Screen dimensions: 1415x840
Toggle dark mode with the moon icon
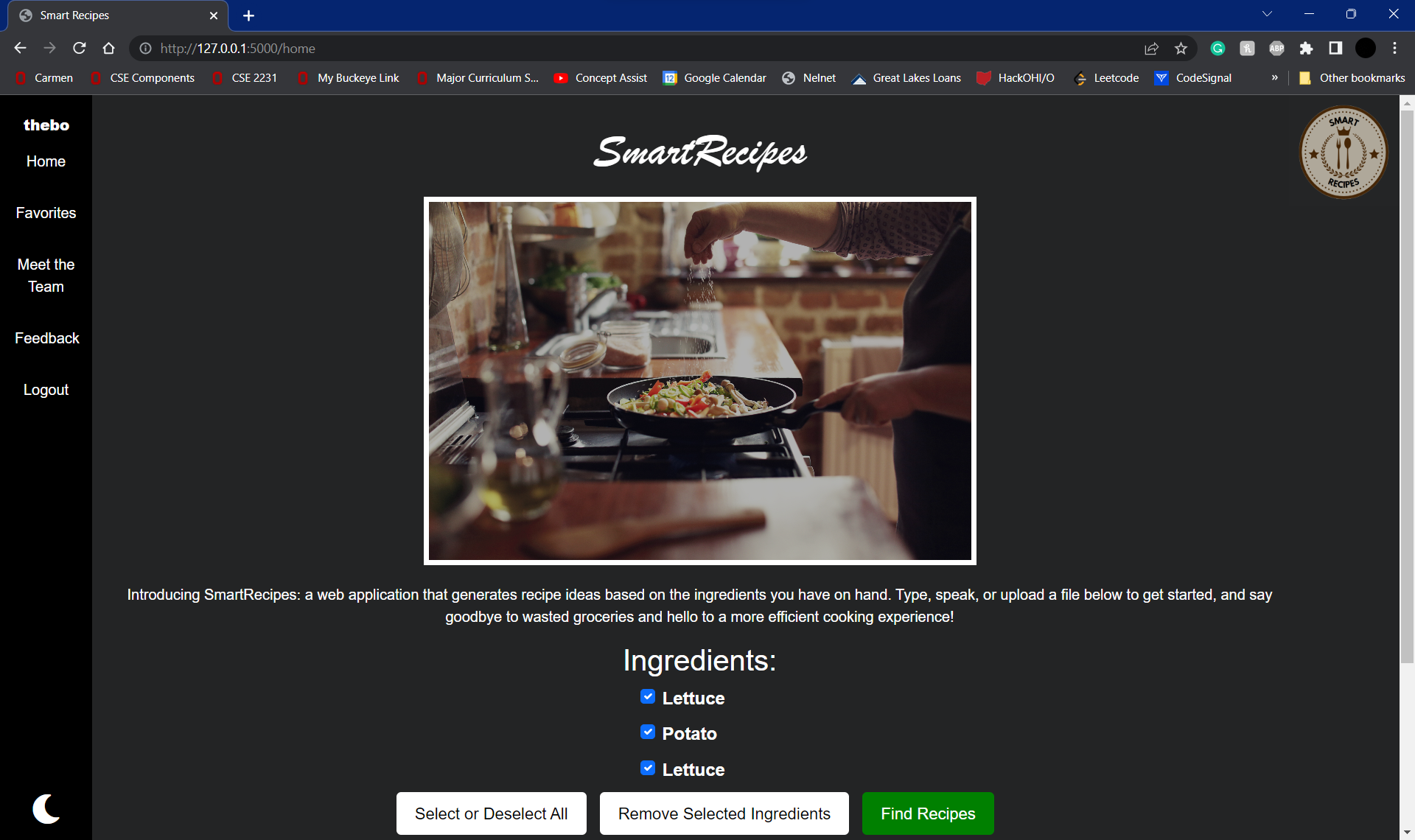click(46, 808)
